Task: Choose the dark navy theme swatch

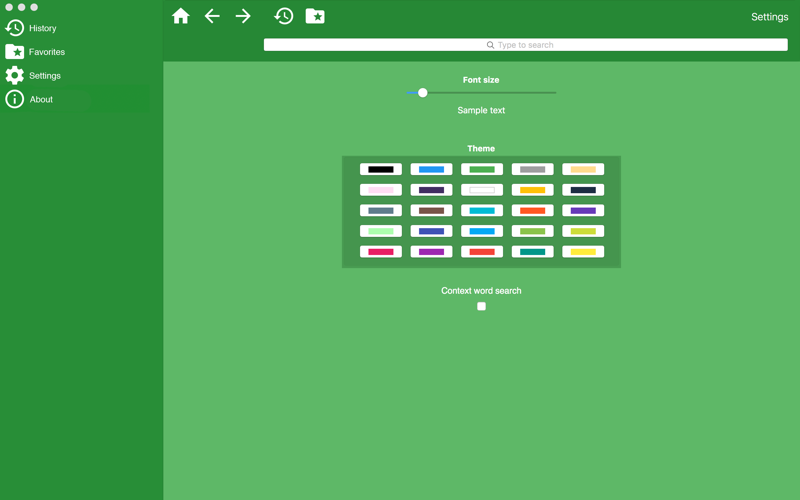Action: [x=583, y=190]
